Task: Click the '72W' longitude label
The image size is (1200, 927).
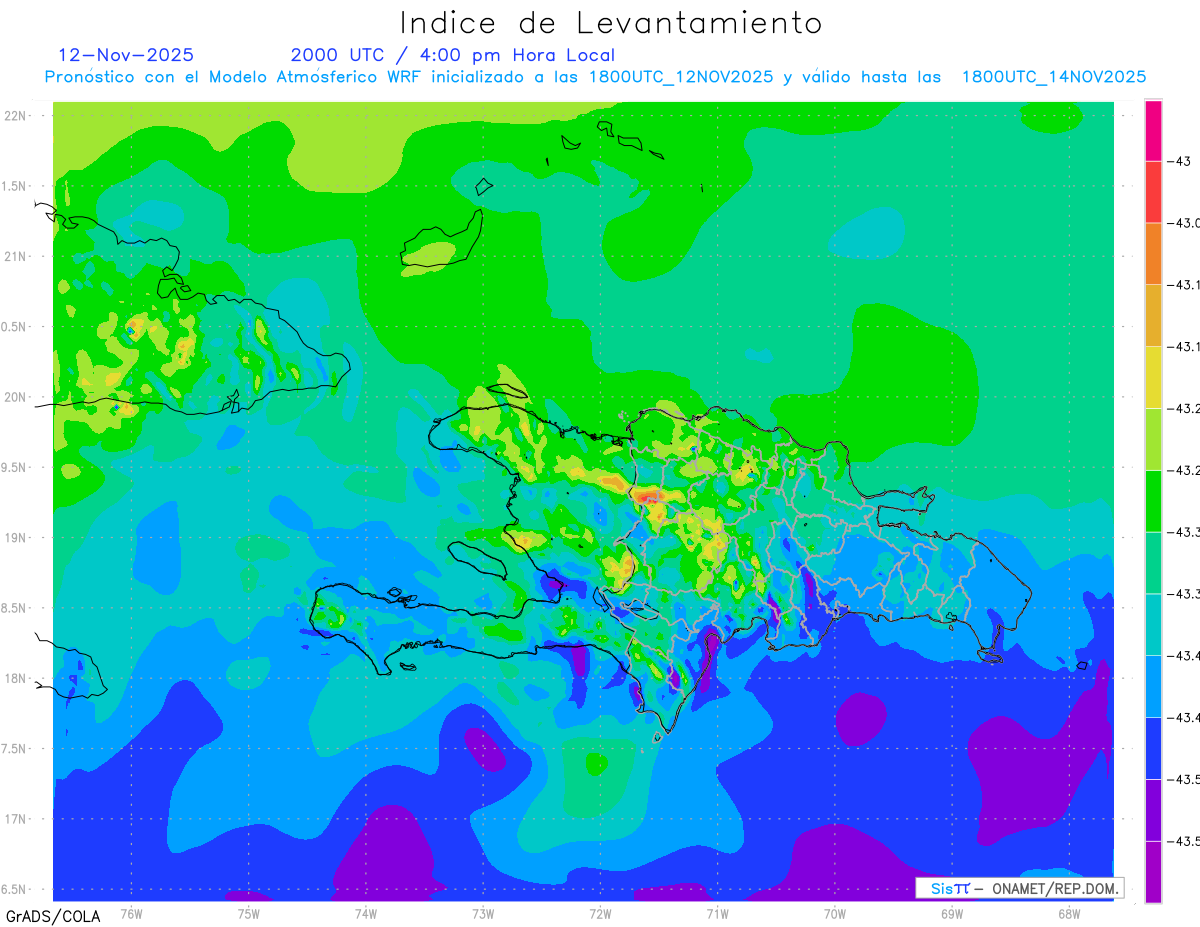Action: point(600,914)
